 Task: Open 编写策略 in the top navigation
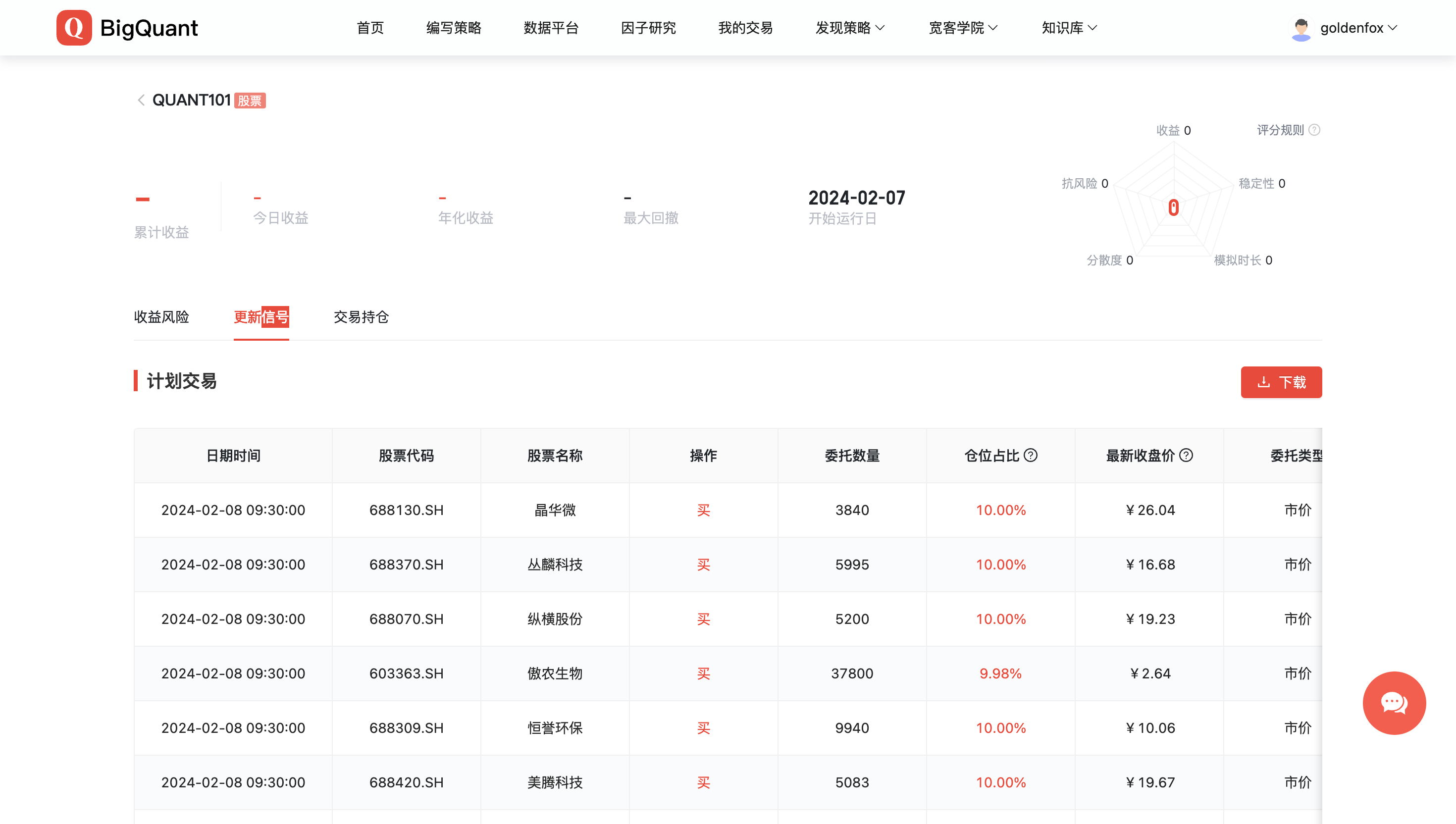tap(453, 28)
